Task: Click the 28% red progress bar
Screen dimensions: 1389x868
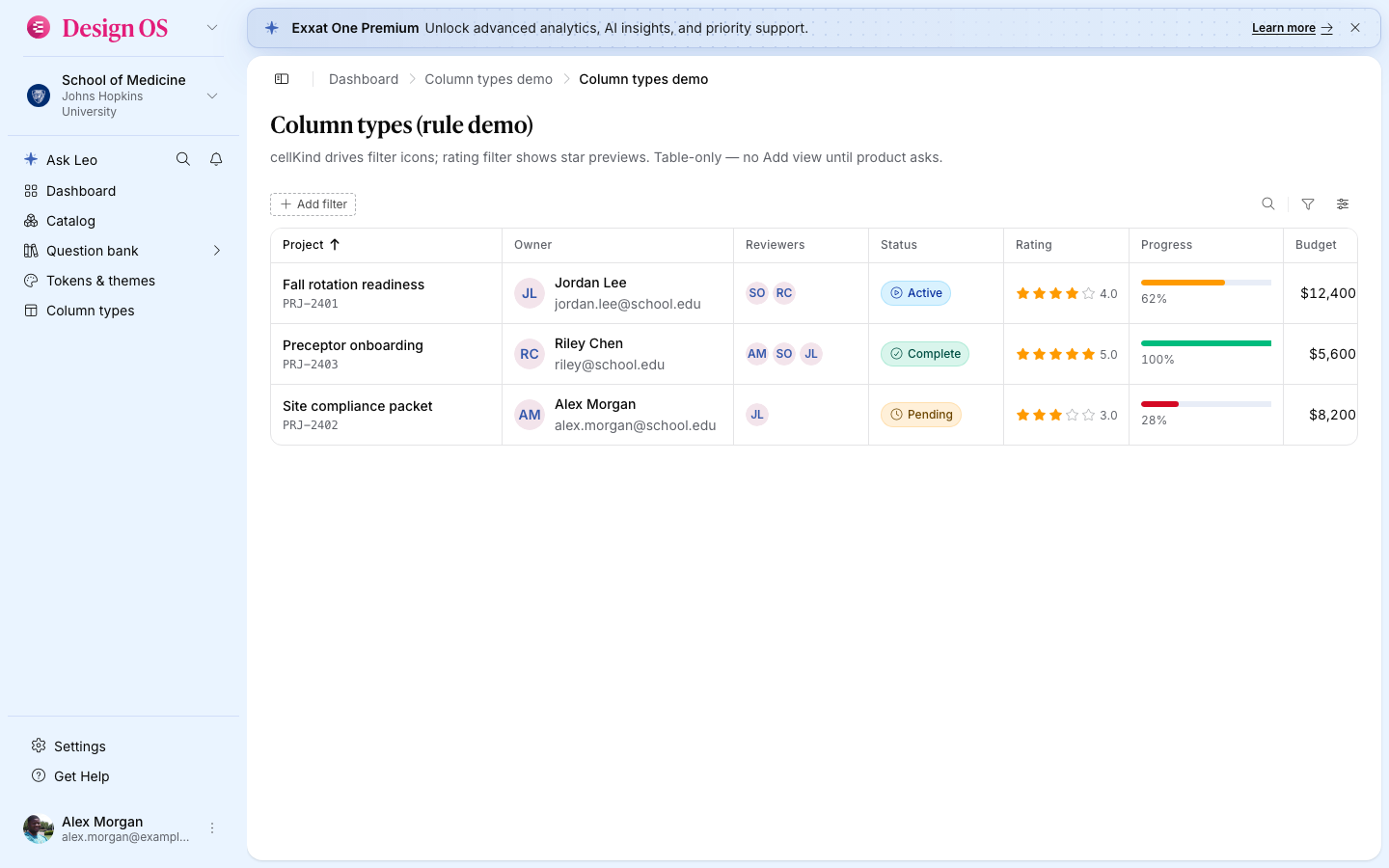Action: pos(1206,404)
